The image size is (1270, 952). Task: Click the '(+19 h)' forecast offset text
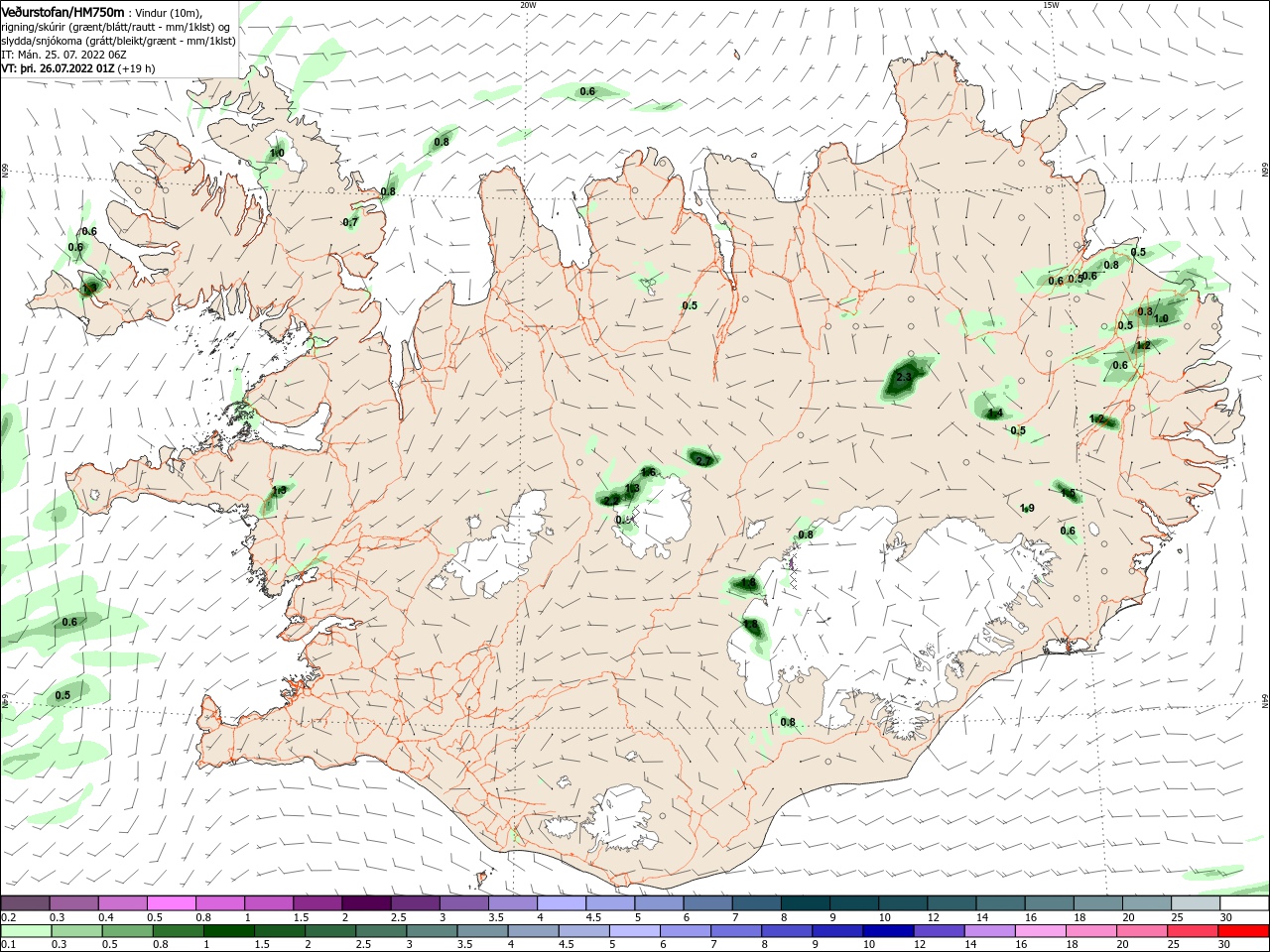click(x=136, y=68)
